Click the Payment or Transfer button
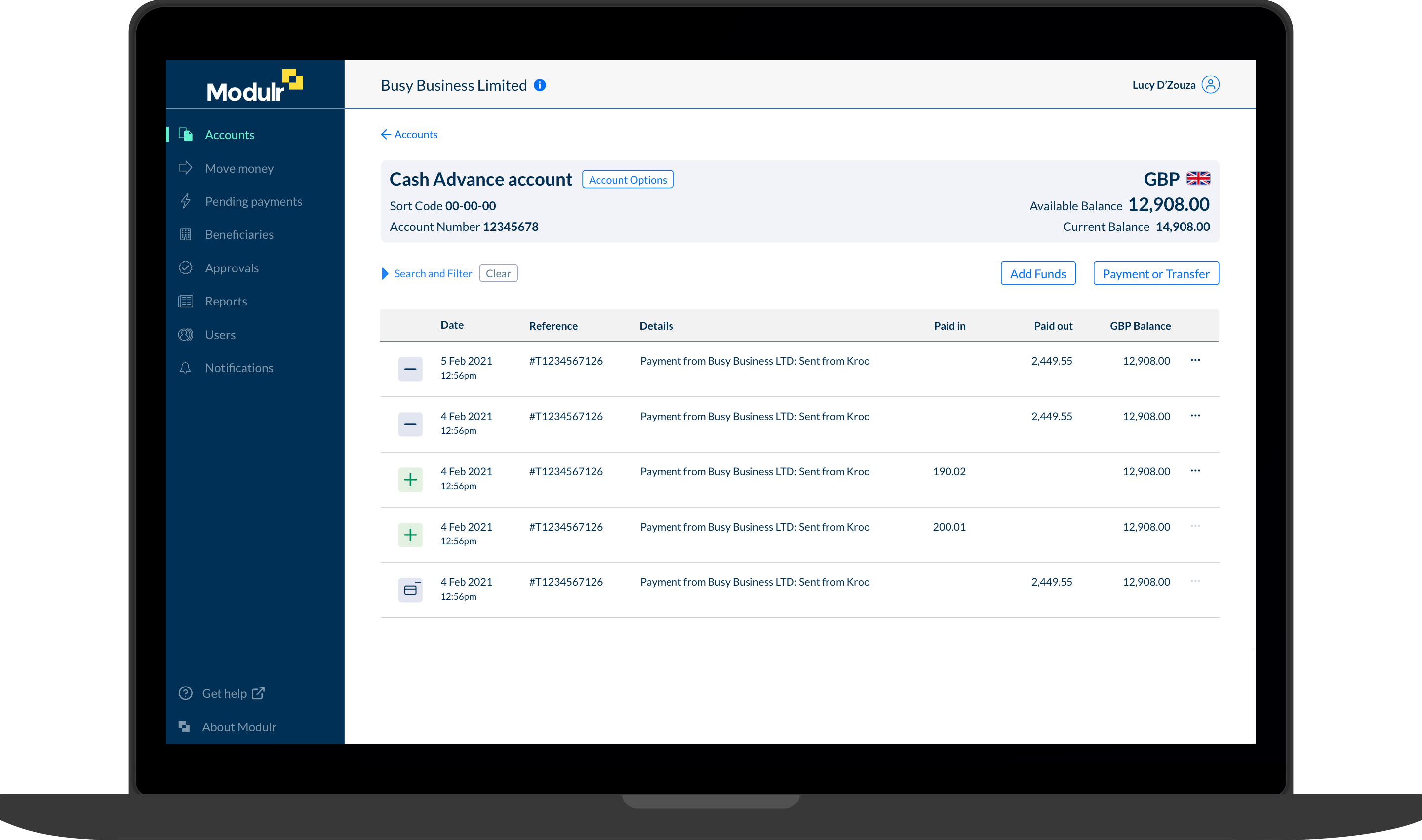The height and width of the screenshot is (840, 1422). coord(1156,273)
